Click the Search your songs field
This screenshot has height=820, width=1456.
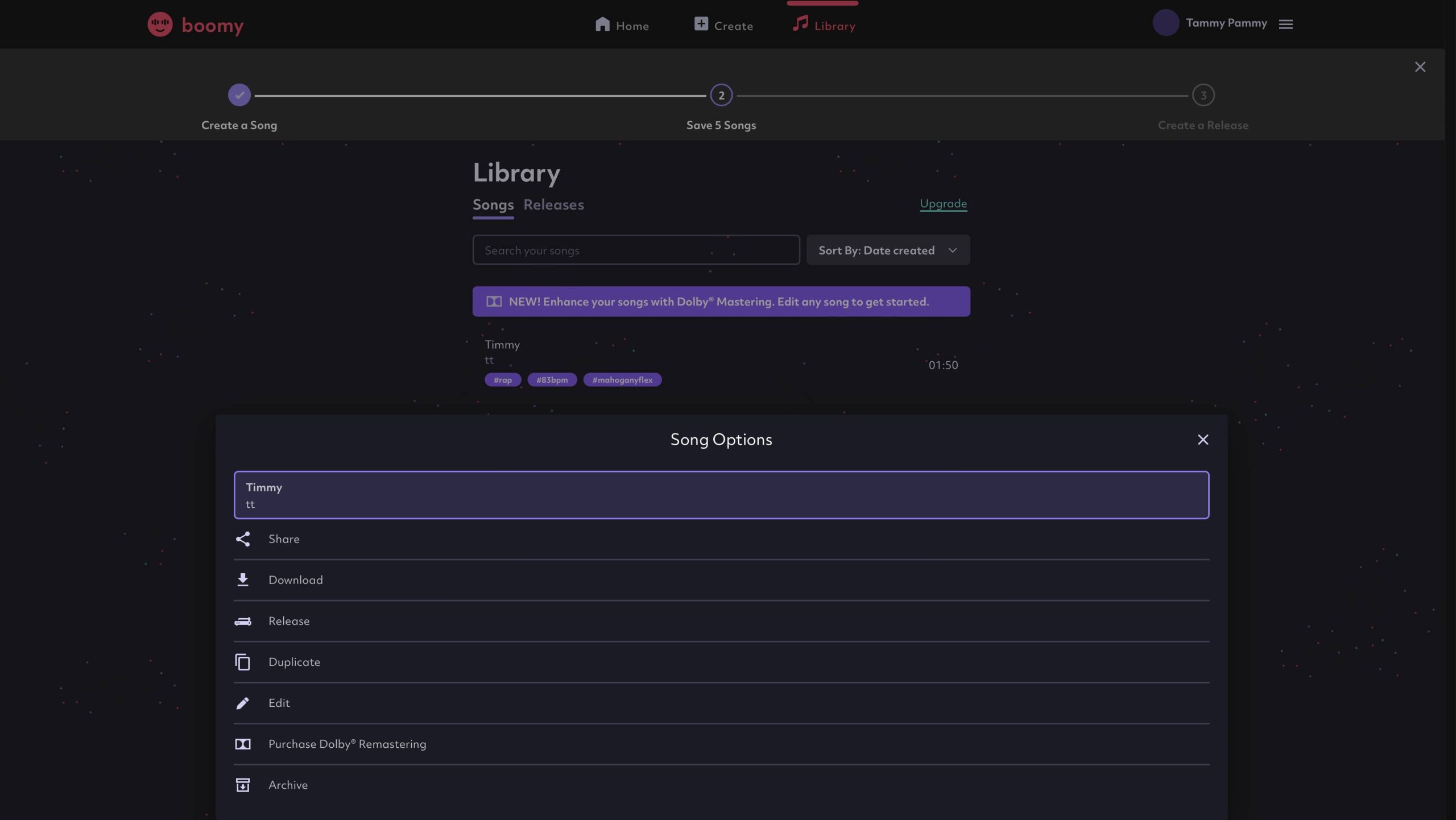[636, 250]
